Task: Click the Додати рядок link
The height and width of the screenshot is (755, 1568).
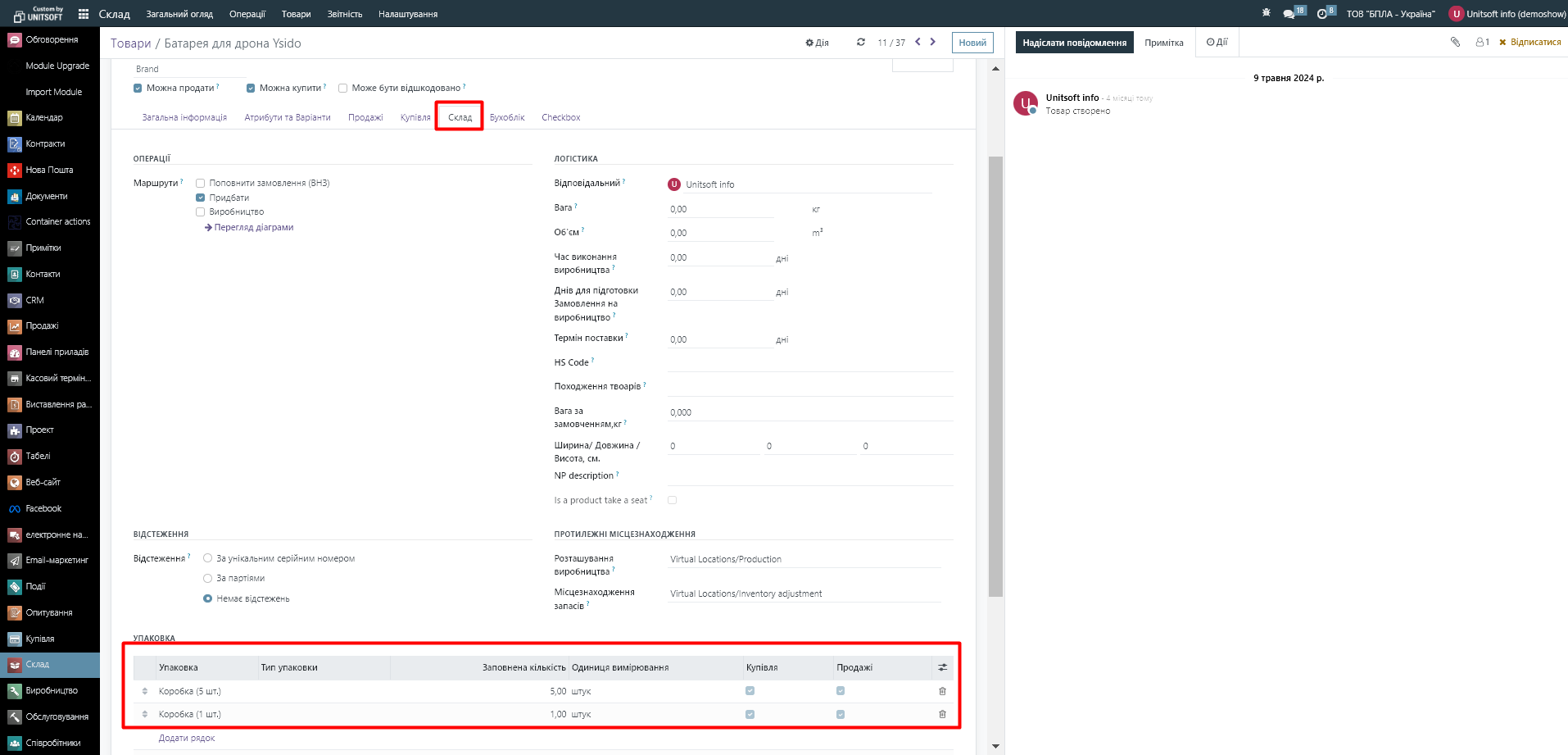Action: (187, 738)
